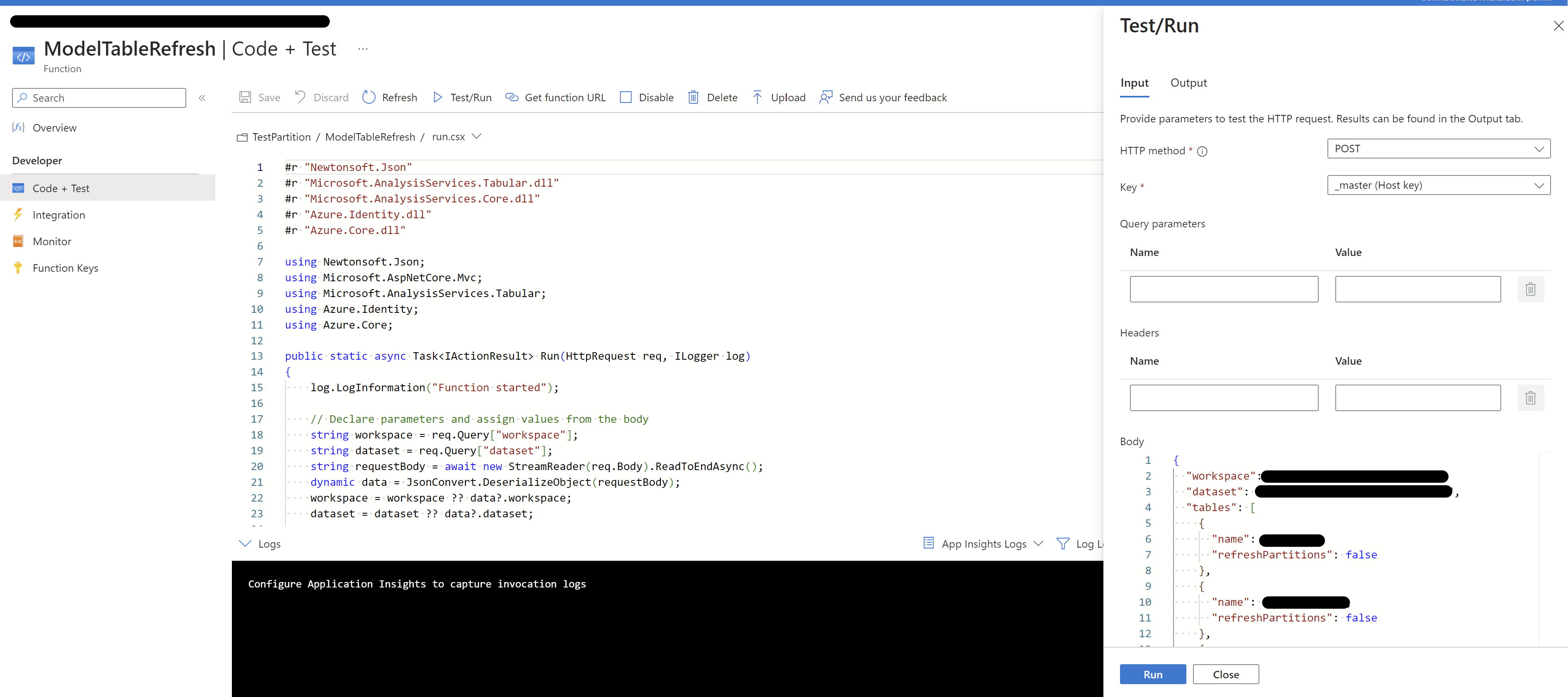The height and width of the screenshot is (697, 1568).
Task: Click the Function Keys key icon
Action: click(x=18, y=268)
